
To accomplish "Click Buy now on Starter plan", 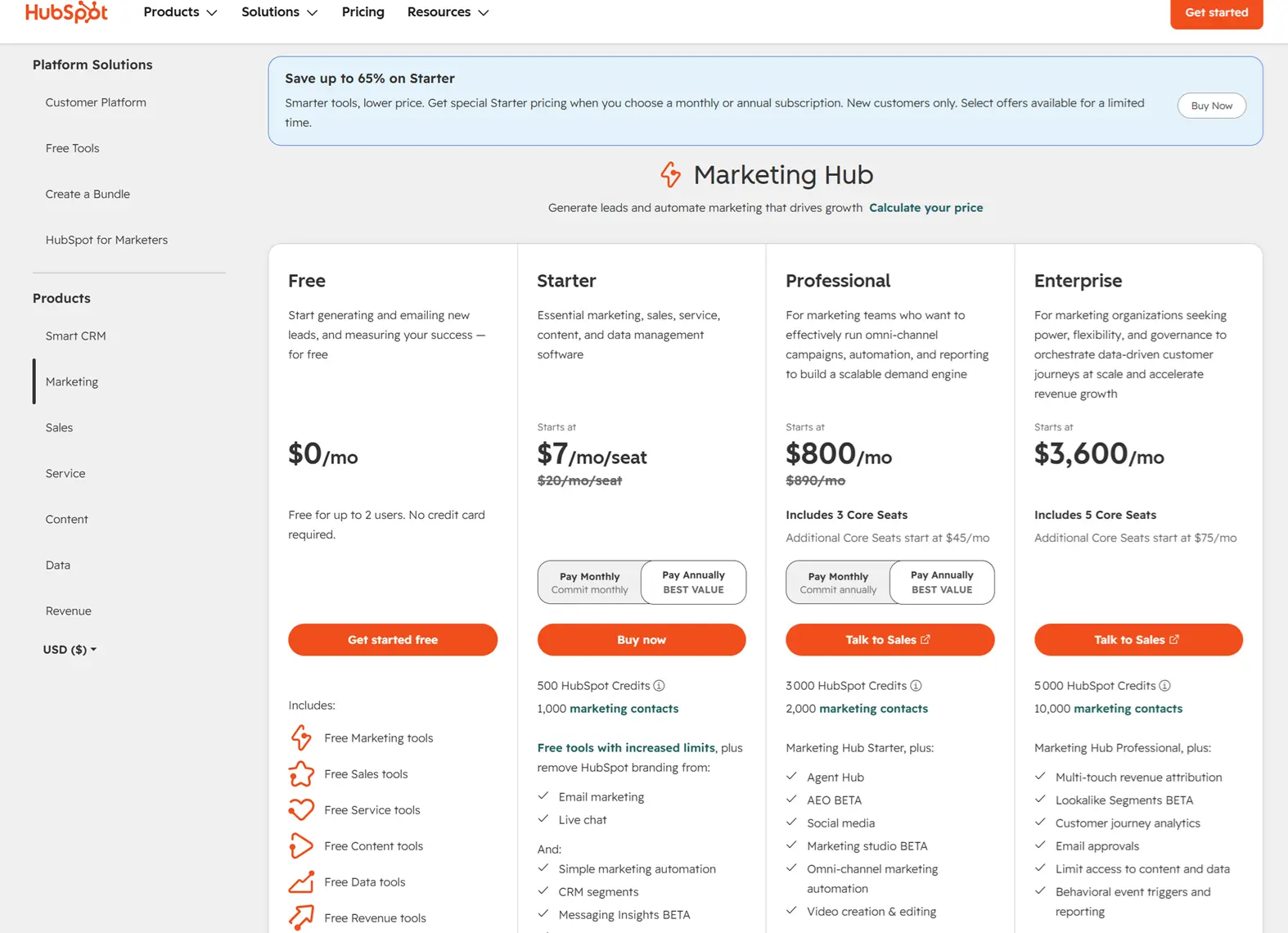I will [x=642, y=639].
